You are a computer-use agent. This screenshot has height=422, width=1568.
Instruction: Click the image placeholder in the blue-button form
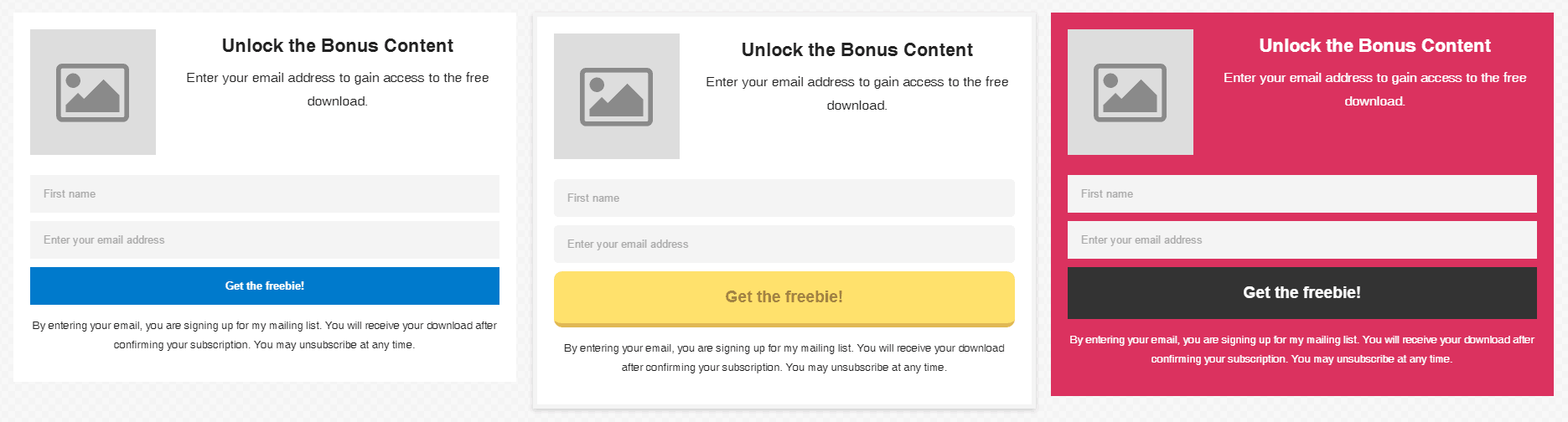[93, 92]
